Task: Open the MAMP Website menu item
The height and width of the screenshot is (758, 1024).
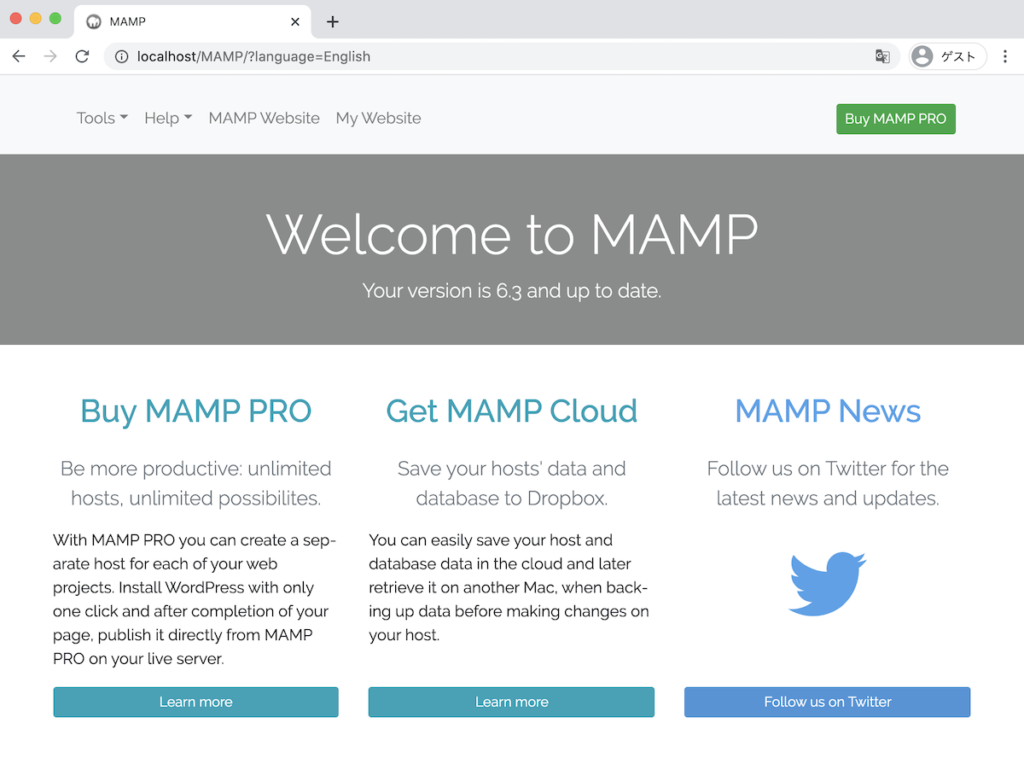Action: pos(264,118)
